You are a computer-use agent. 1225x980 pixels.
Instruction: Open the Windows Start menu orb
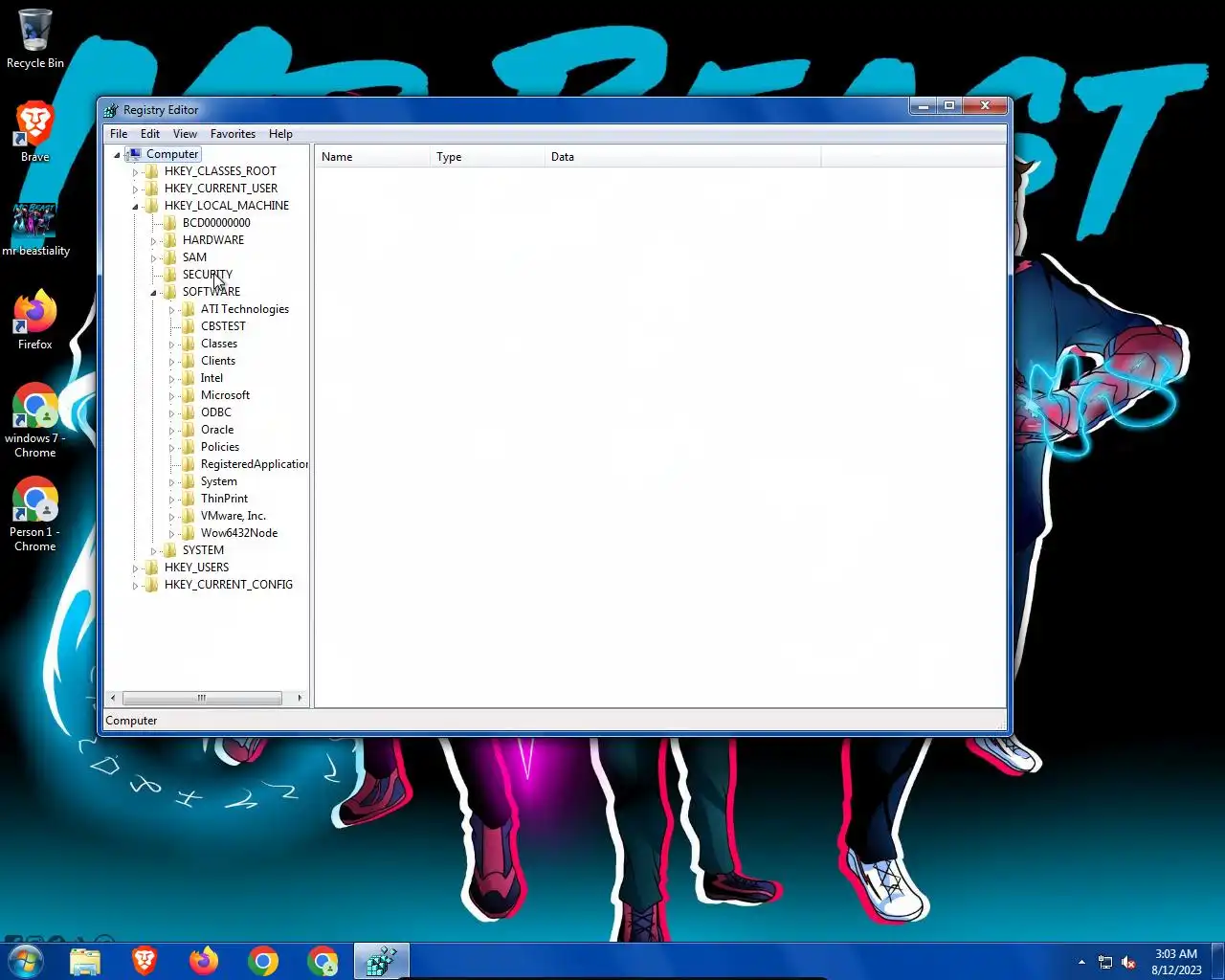pyautogui.click(x=25, y=960)
